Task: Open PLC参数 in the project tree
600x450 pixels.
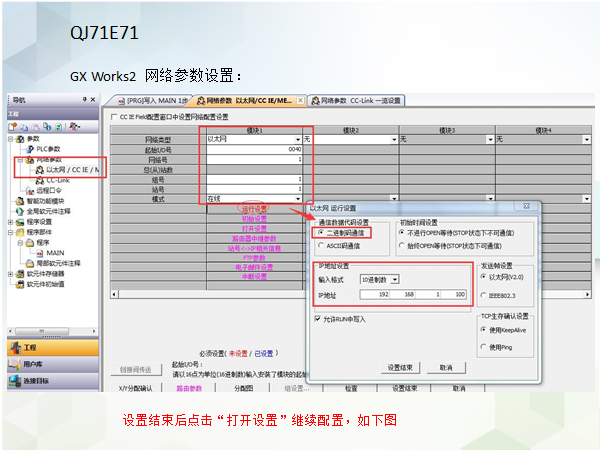Action: pyautogui.click(x=47, y=149)
